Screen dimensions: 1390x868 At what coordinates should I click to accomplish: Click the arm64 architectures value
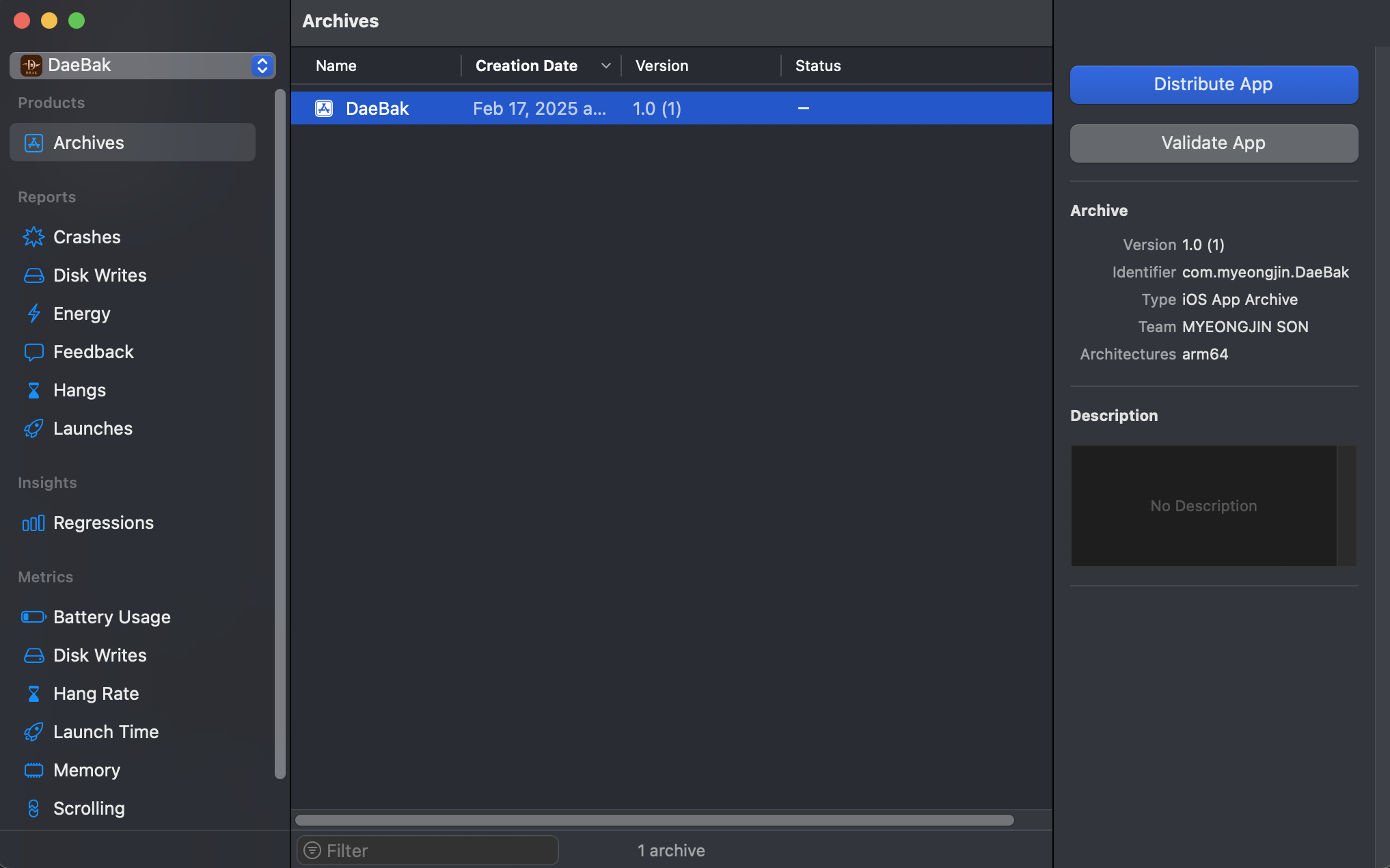pos(1205,354)
